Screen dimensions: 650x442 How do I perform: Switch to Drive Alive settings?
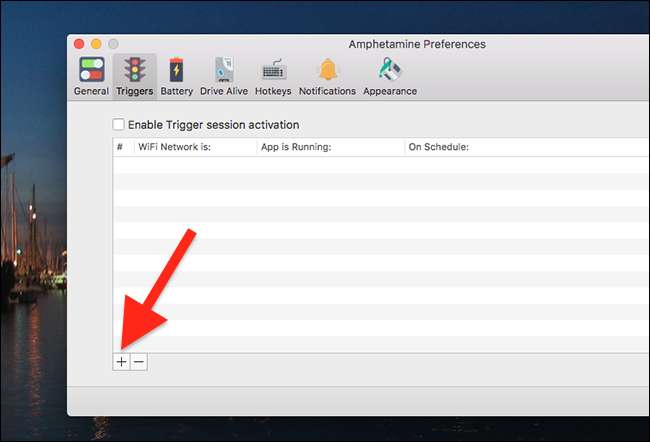coord(224,76)
